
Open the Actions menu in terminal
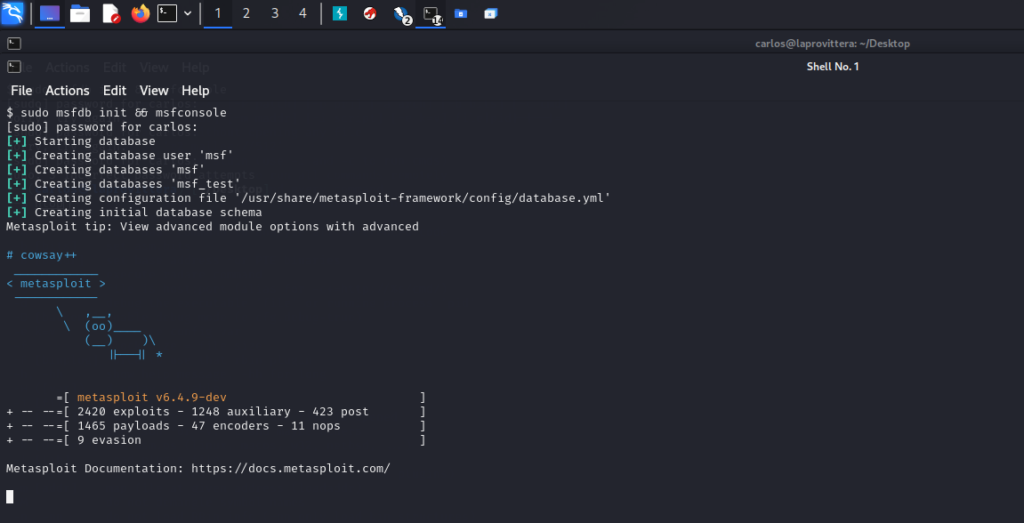[x=67, y=91]
